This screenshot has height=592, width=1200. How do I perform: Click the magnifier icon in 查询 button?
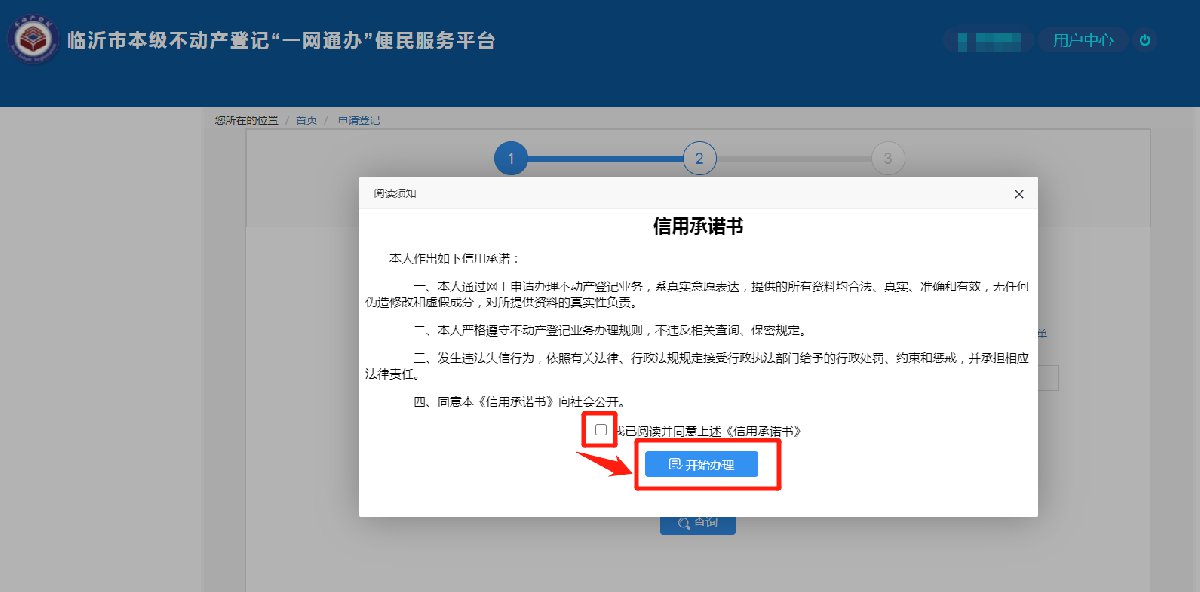684,524
